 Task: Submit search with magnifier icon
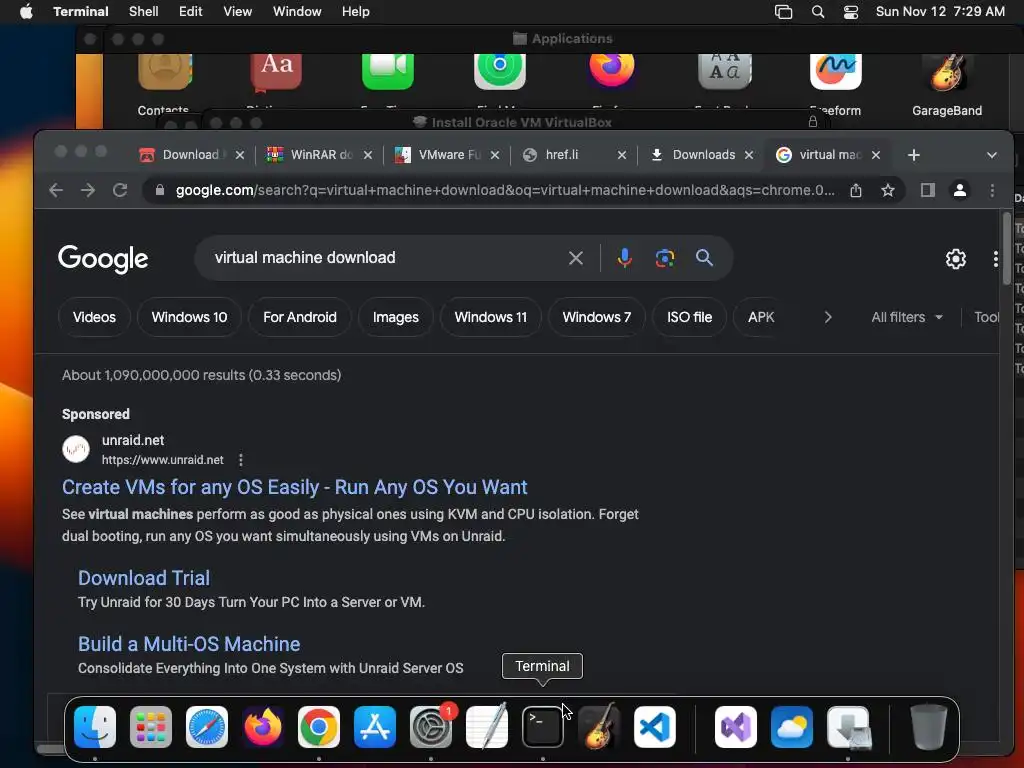point(704,258)
